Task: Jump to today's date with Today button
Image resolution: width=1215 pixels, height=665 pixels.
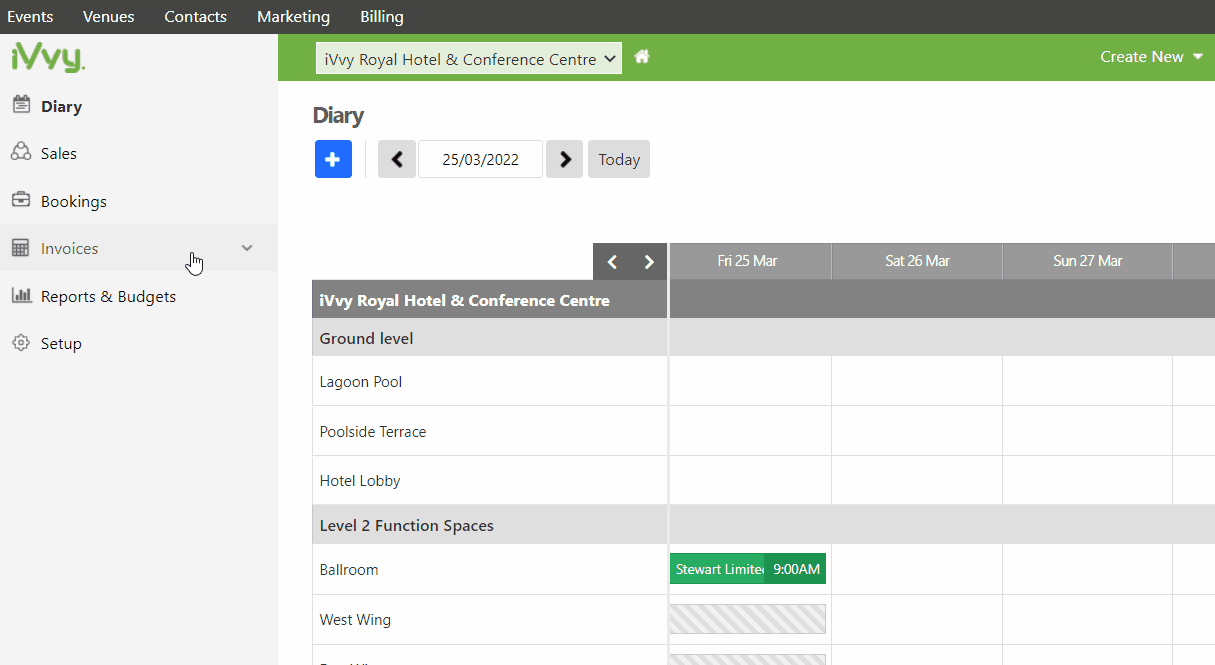Action: [619, 159]
